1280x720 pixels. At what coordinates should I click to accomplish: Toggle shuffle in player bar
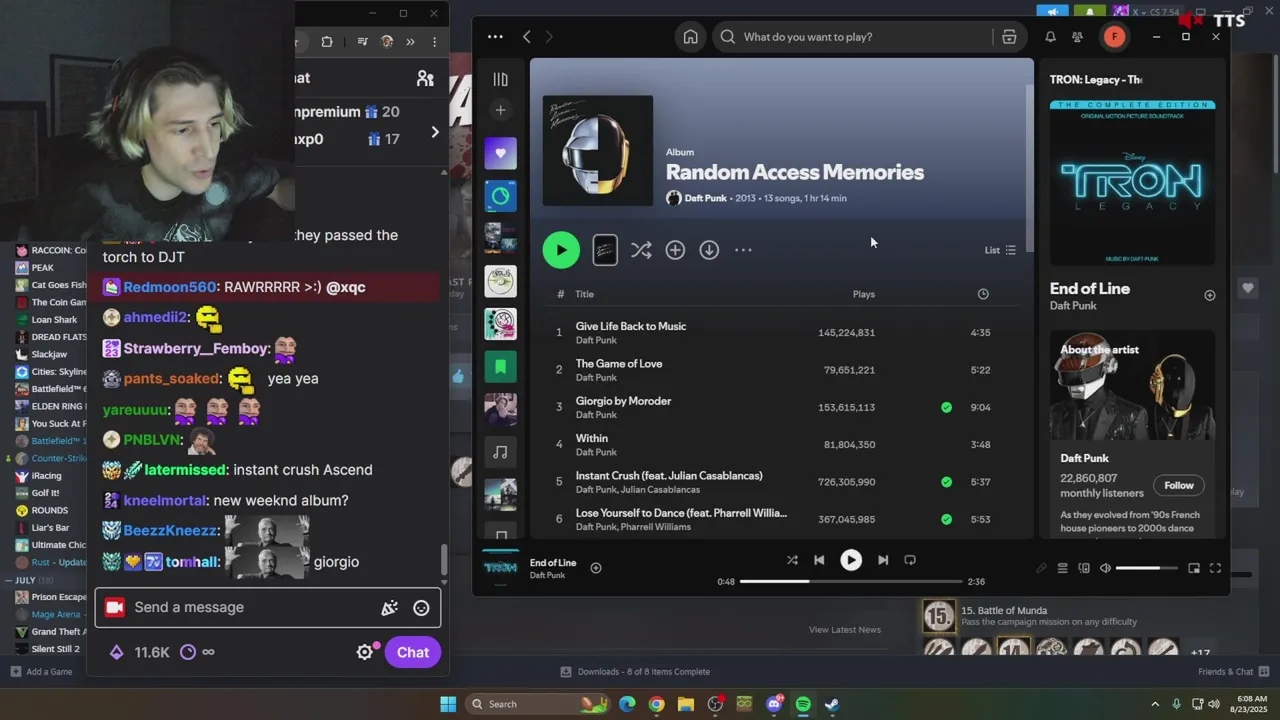click(792, 560)
